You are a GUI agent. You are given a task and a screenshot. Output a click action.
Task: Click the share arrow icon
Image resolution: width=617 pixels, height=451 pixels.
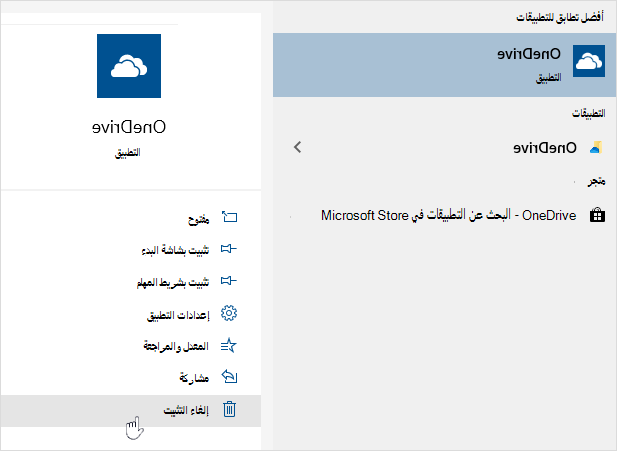point(229,377)
